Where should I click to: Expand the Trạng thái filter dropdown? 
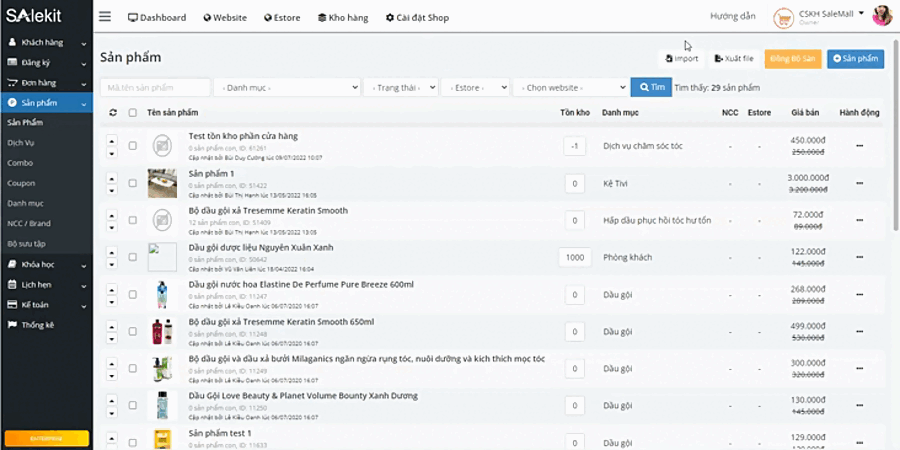pyautogui.click(x=400, y=88)
